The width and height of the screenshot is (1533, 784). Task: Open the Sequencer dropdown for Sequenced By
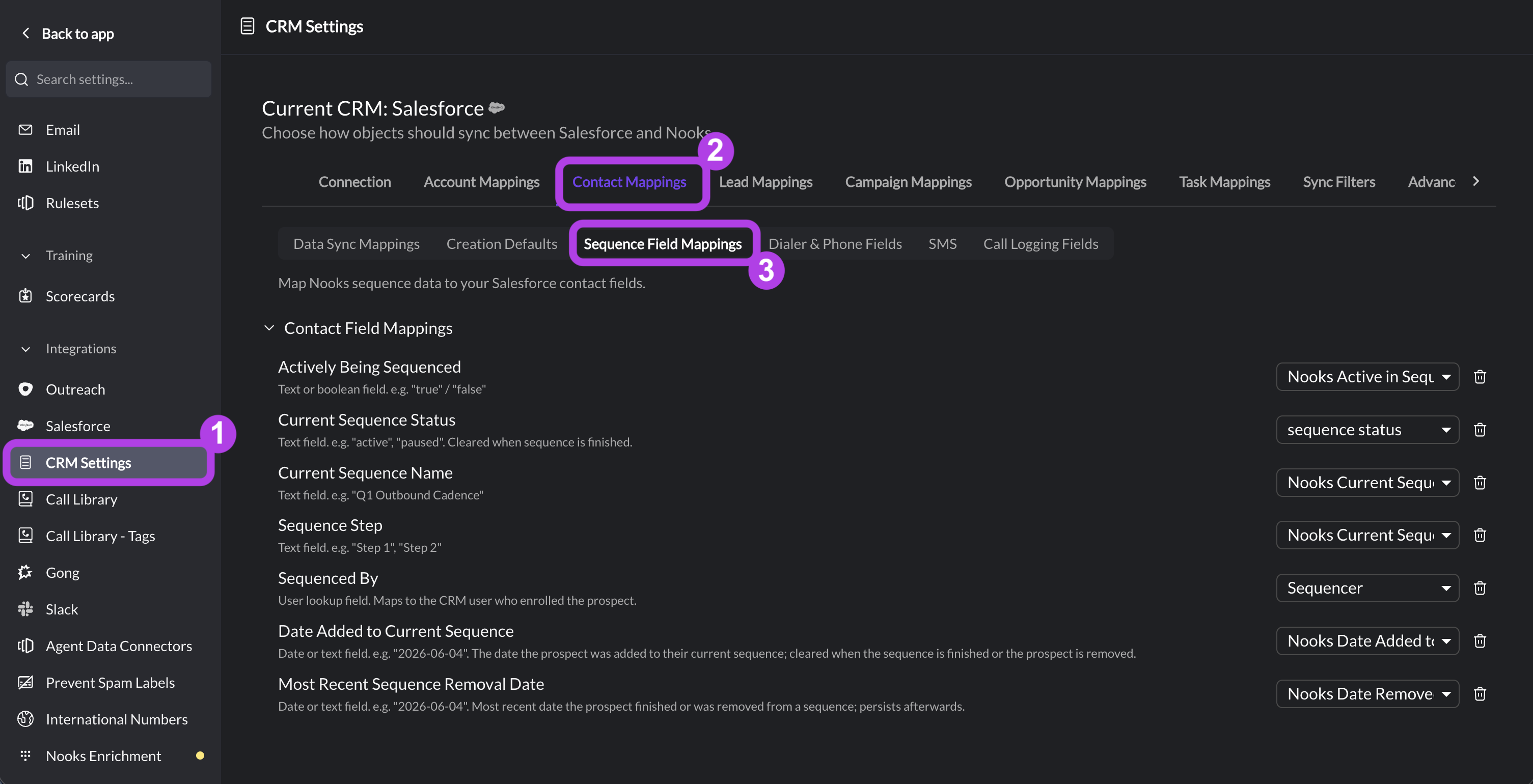1367,587
